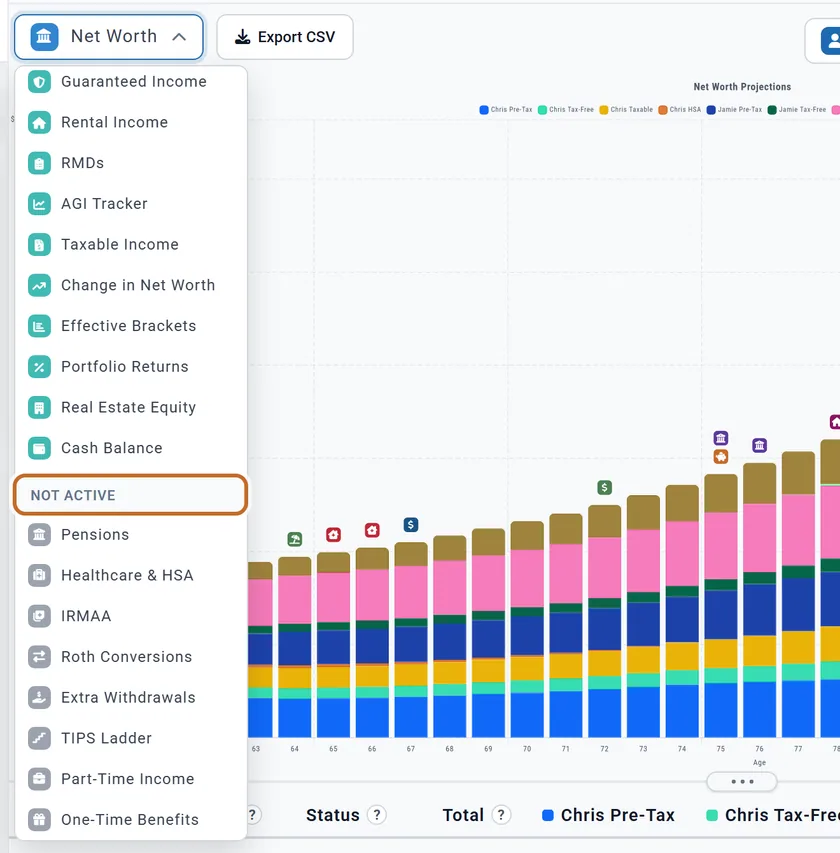Click the gray Pensions bank icon
Image resolution: width=840 pixels, height=853 pixels.
point(39,535)
